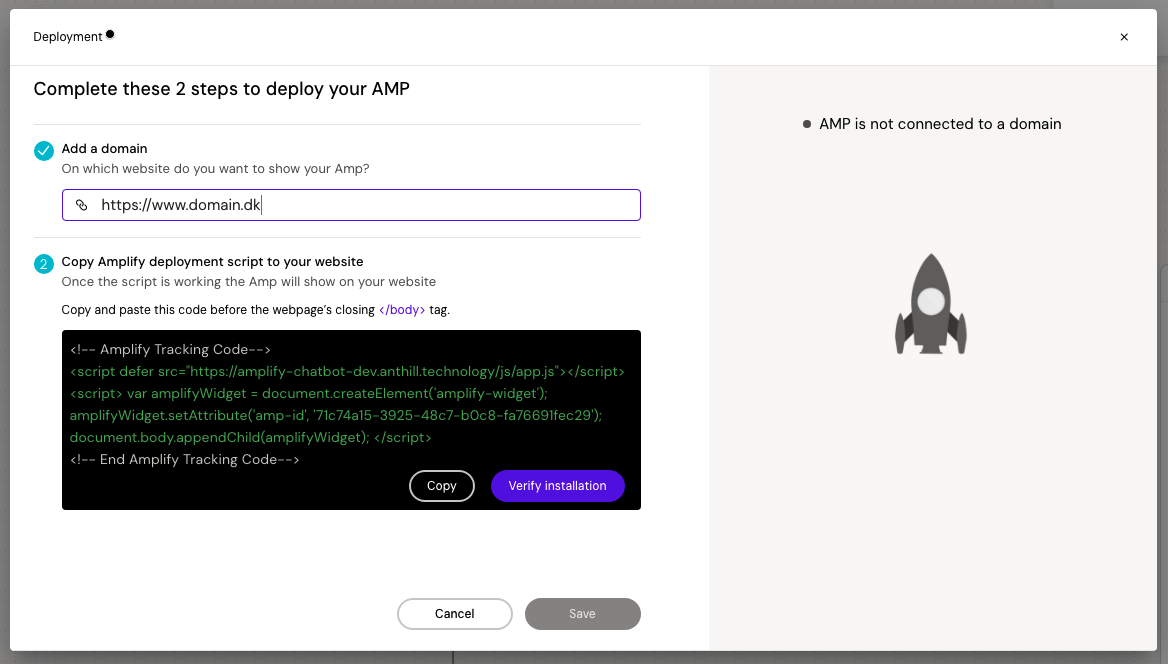The width and height of the screenshot is (1168, 664).
Task: Copy the deployment script with the Copy button
Action: click(441, 486)
